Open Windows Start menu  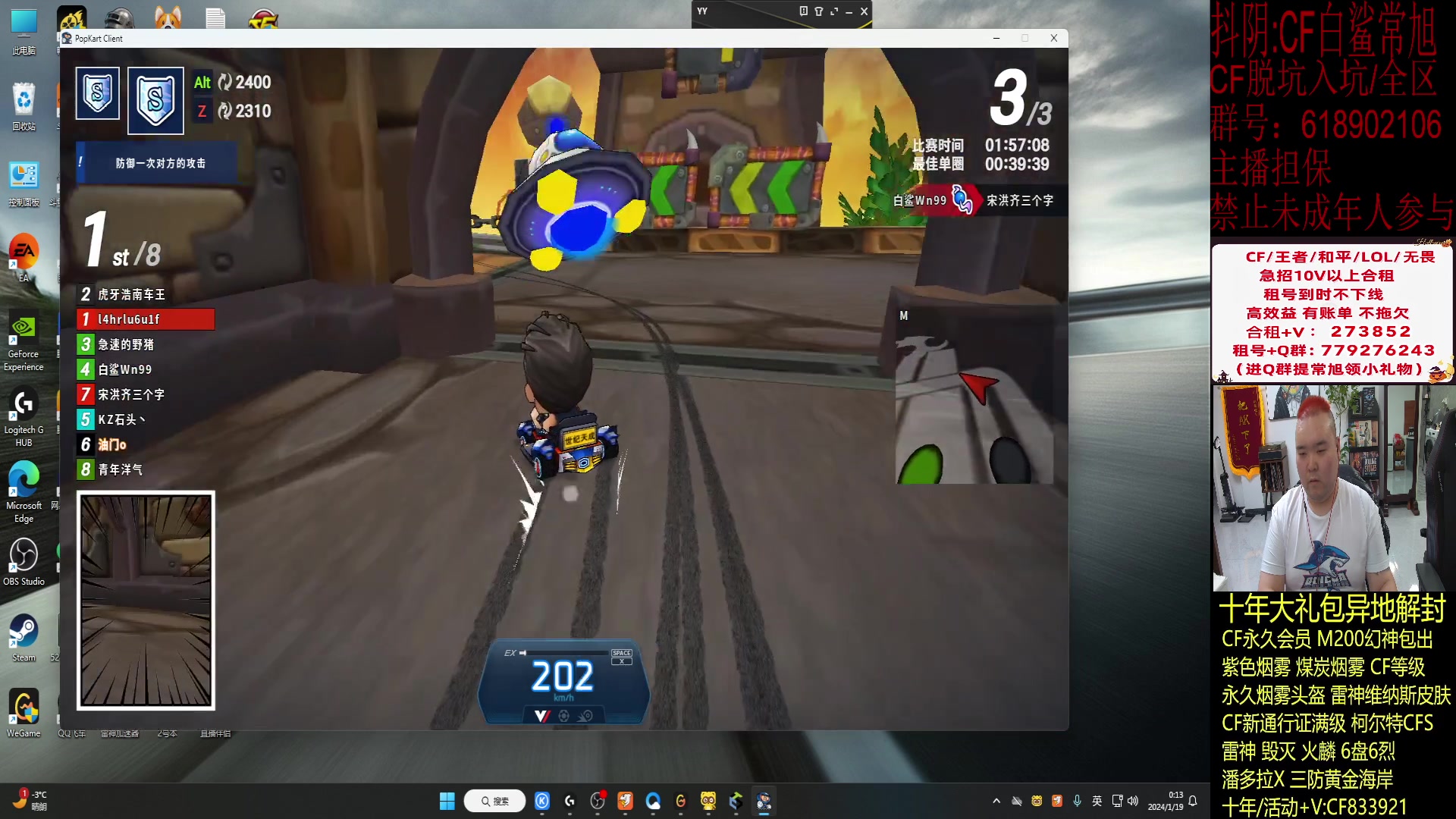[447, 801]
